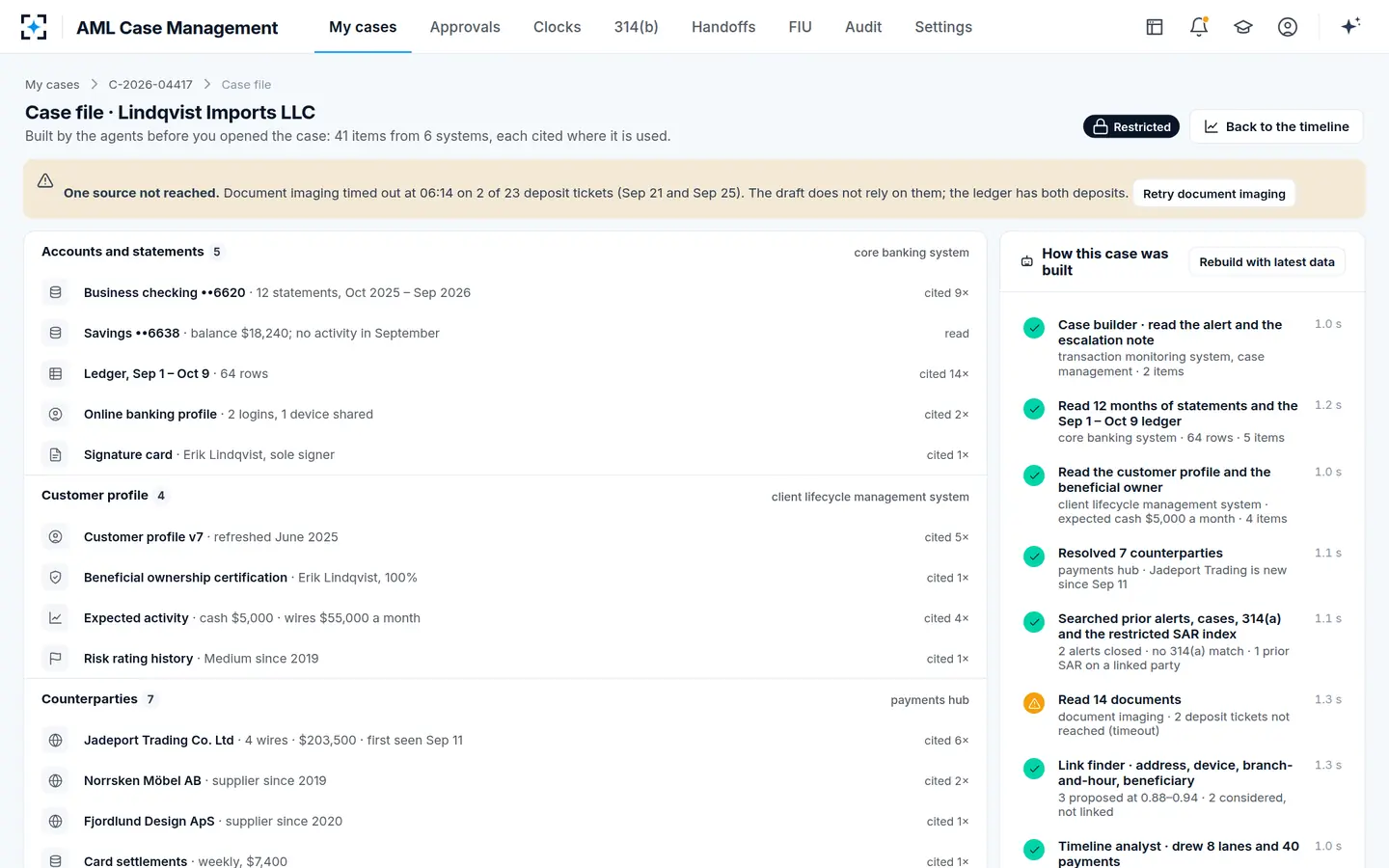Click Rebuild with latest data
This screenshot has height=868, width=1389.
(1266, 261)
